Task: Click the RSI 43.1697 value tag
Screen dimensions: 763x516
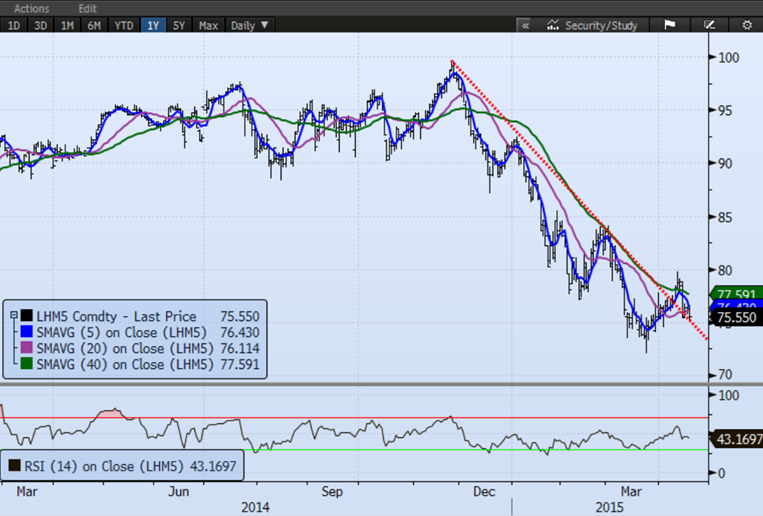Action: point(737,438)
